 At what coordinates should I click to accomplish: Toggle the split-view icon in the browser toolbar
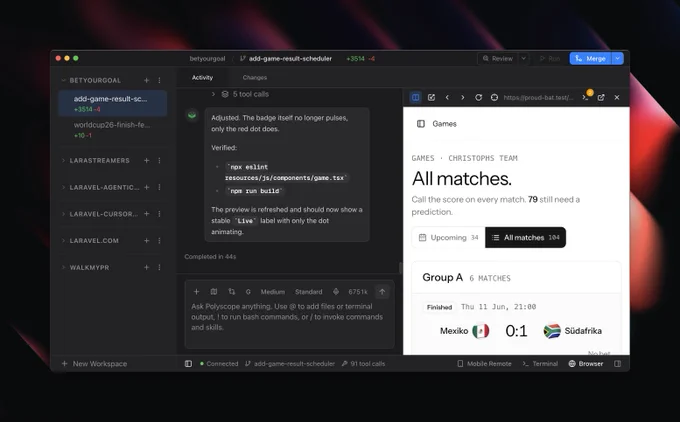point(415,98)
